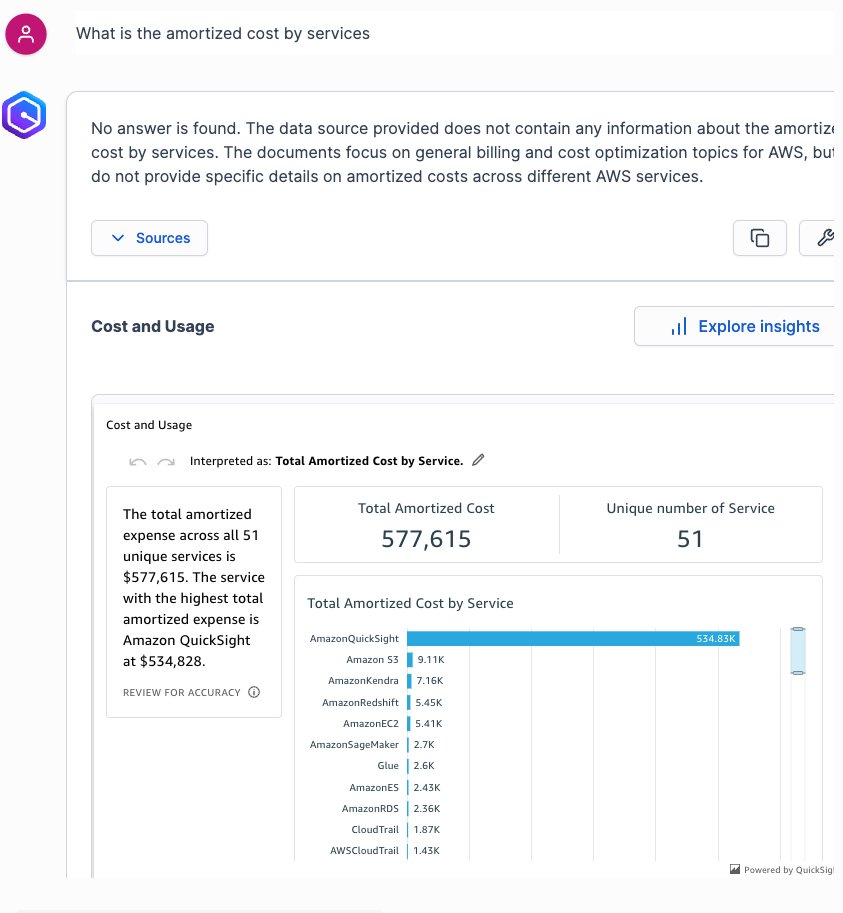The height and width of the screenshot is (913, 843).
Task: Click the 2.43K value for AmazonES
Action: click(427, 788)
